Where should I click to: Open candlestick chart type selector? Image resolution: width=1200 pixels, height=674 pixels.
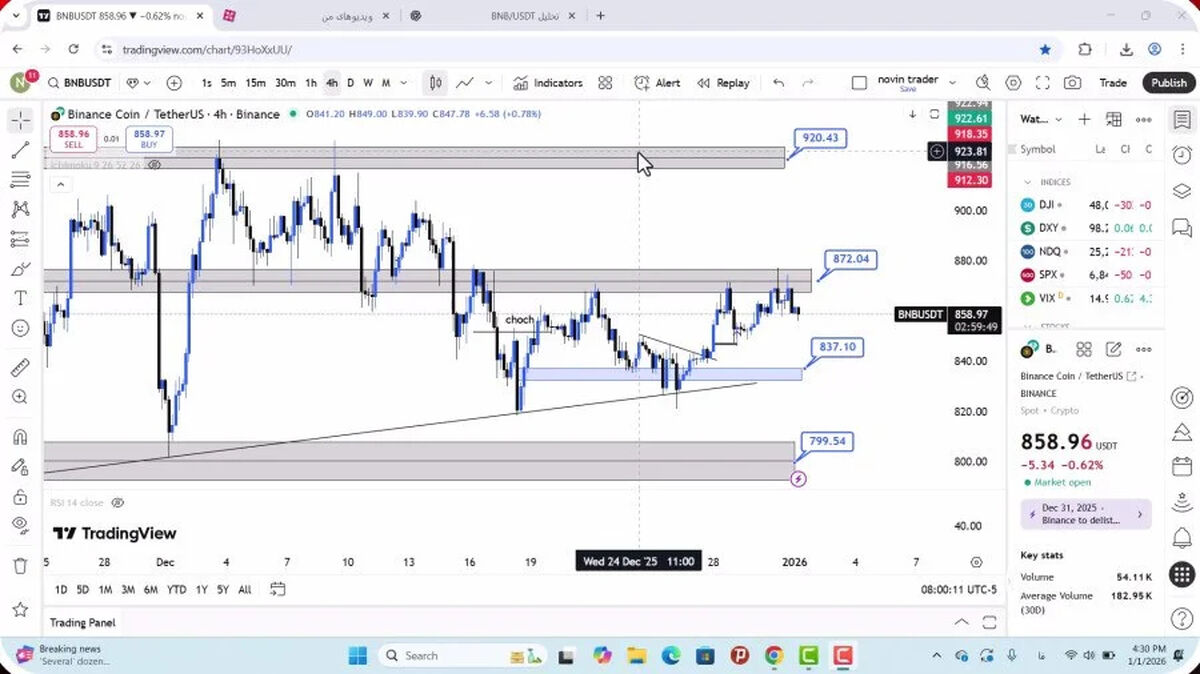[435, 83]
